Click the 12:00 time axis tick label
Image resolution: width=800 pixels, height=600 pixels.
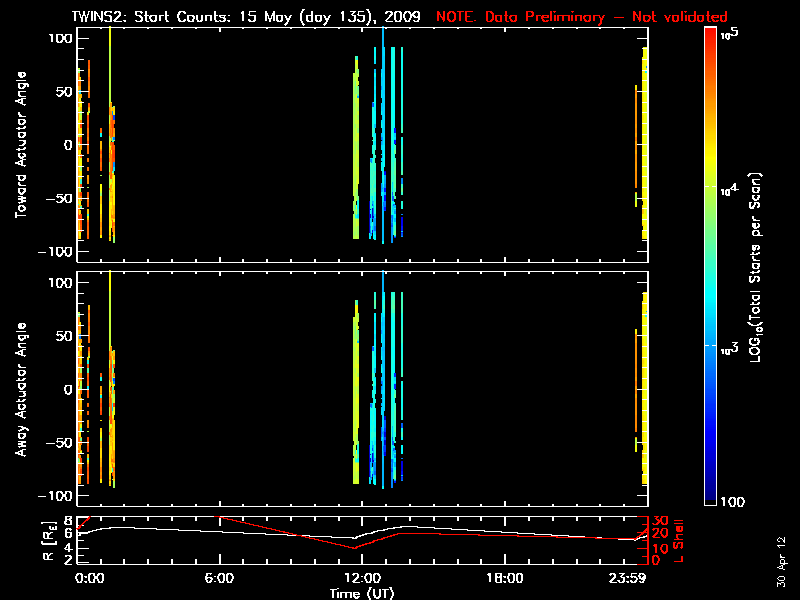pos(361,579)
